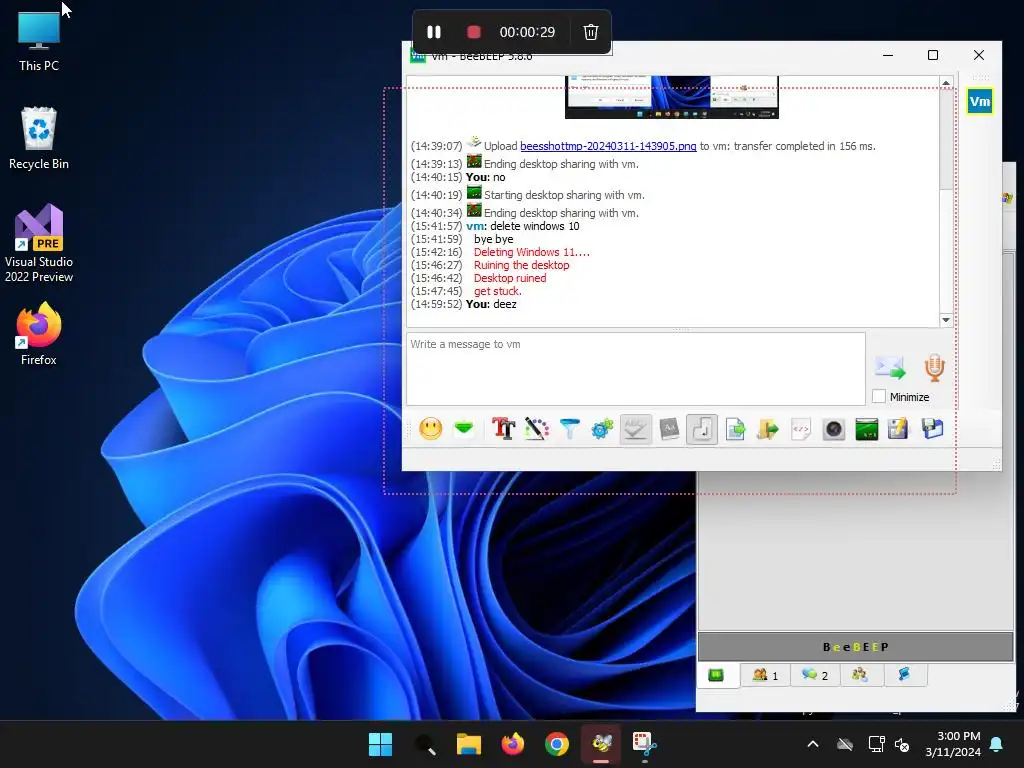Enable the Minimize checkbox
This screenshot has width=1024, height=768.
click(x=879, y=396)
